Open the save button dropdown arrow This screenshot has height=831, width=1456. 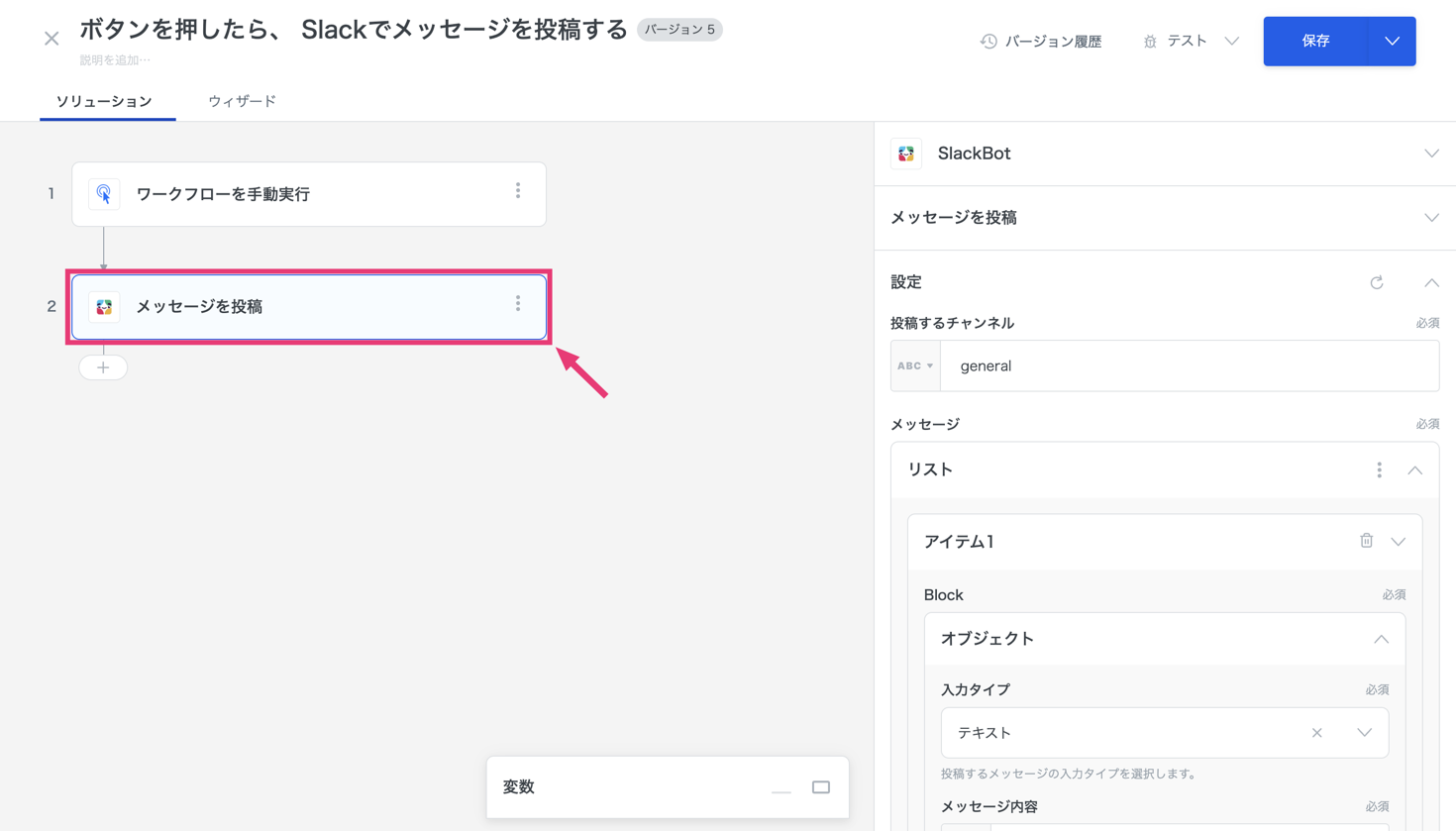(x=1392, y=42)
